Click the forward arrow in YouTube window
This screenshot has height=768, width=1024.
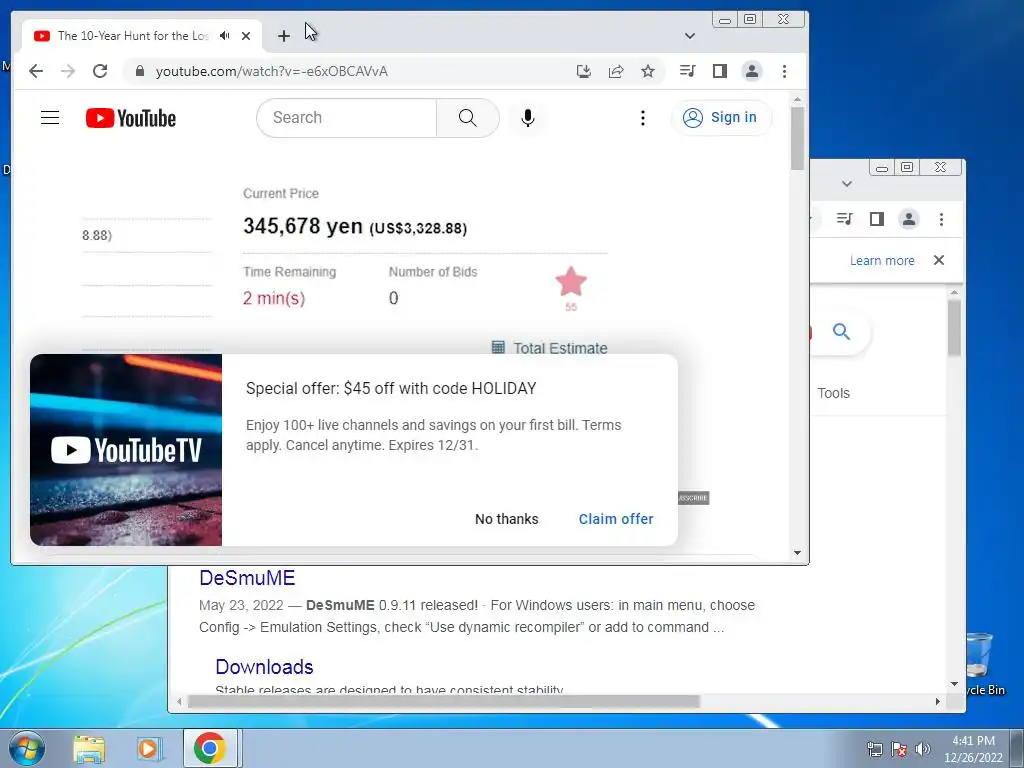pyautogui.click(x=68, y=71)
